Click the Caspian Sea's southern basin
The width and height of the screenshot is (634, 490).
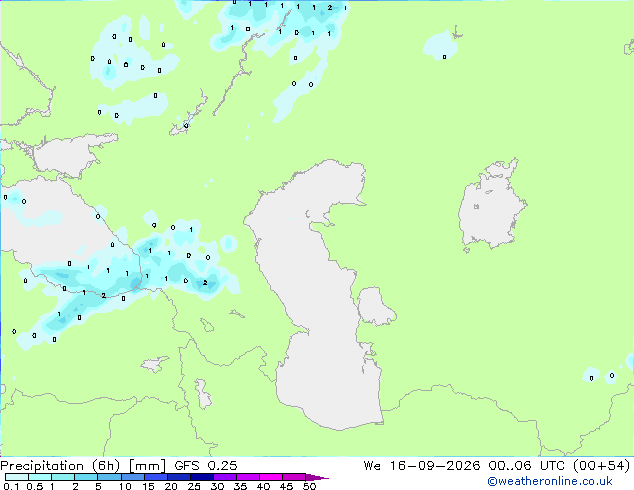point(328,384)
